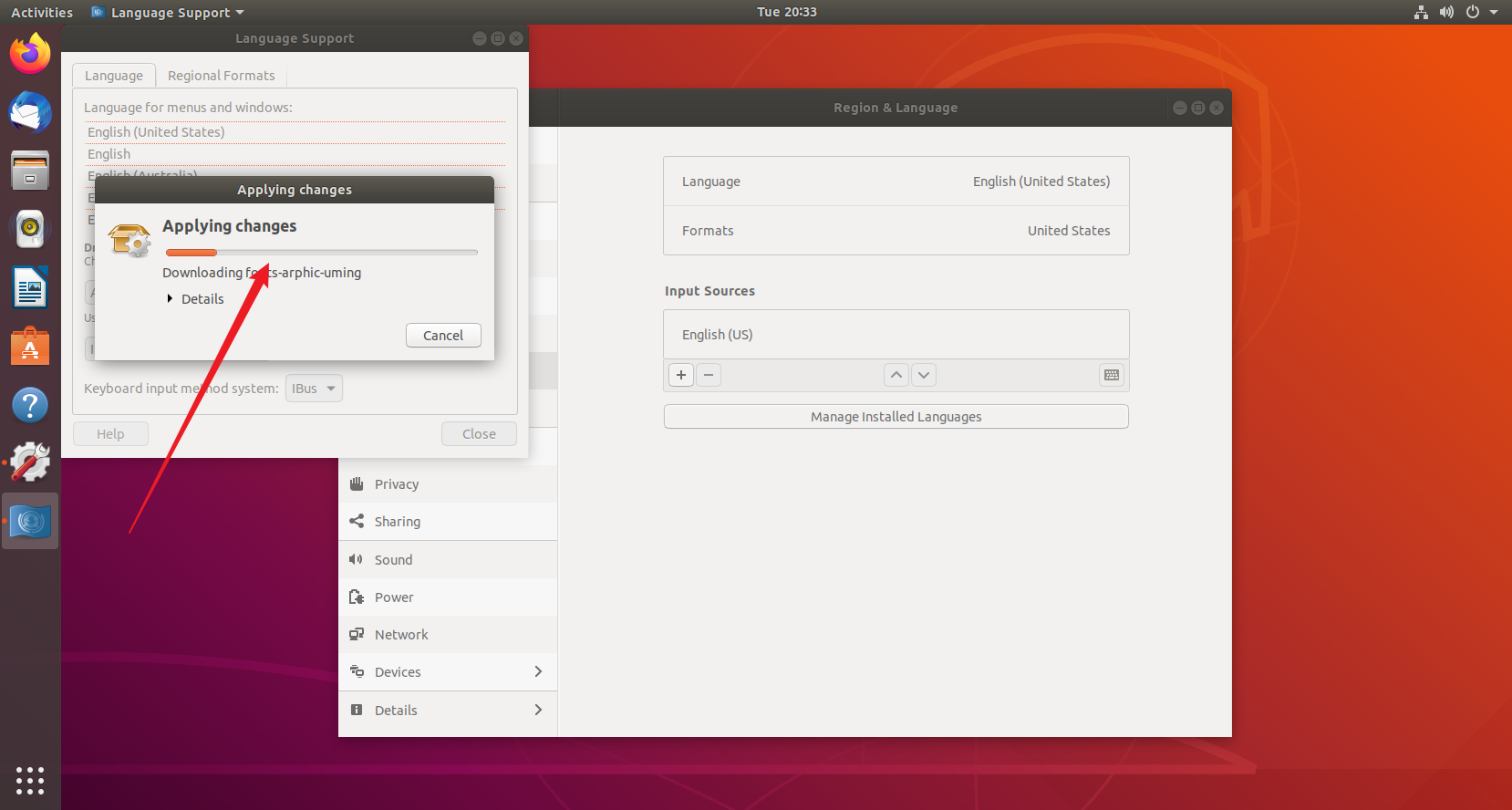
Task: Click the Help button in Language Support
Action: click(x=110, y=434)
